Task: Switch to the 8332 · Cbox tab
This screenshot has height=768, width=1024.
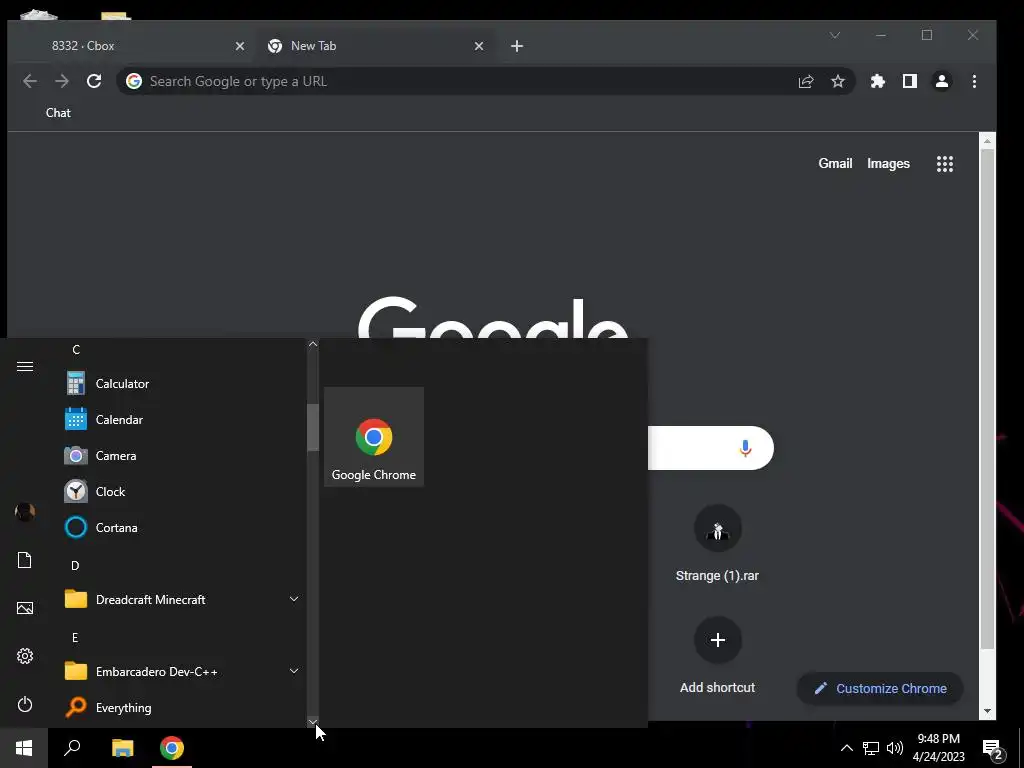Action: pyautogui.click(x=131, y=46)
